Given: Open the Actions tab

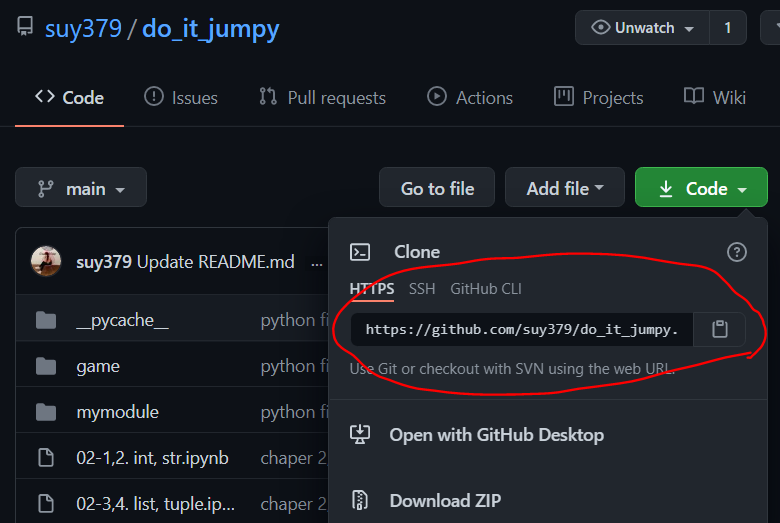Looking at the screenshot, I should tap(470, 98).
